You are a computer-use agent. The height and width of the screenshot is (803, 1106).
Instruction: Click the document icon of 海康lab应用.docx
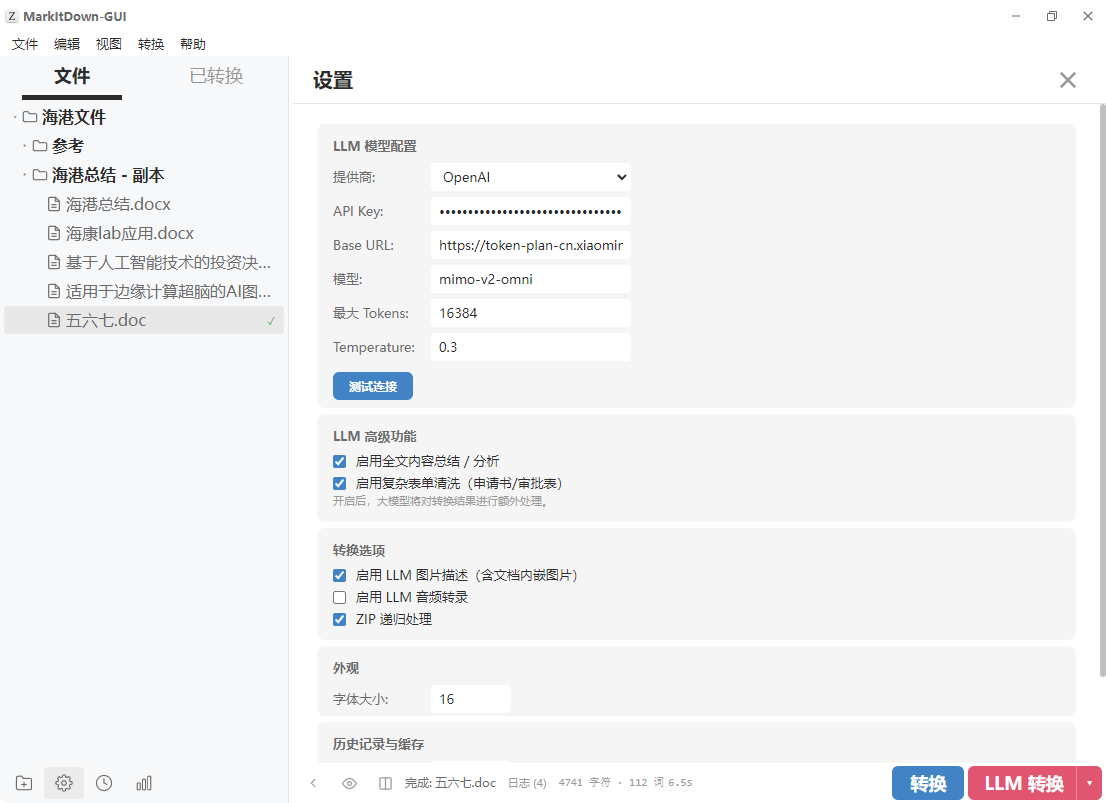pyautogui.click(x=54, y=234)
